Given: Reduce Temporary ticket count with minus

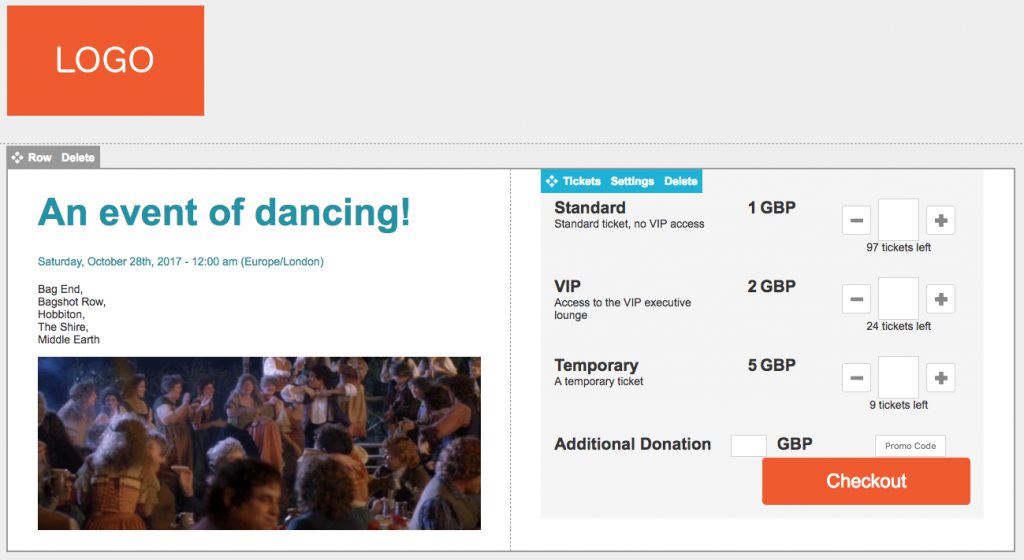Looking at the screenshot, I should 857,378.
